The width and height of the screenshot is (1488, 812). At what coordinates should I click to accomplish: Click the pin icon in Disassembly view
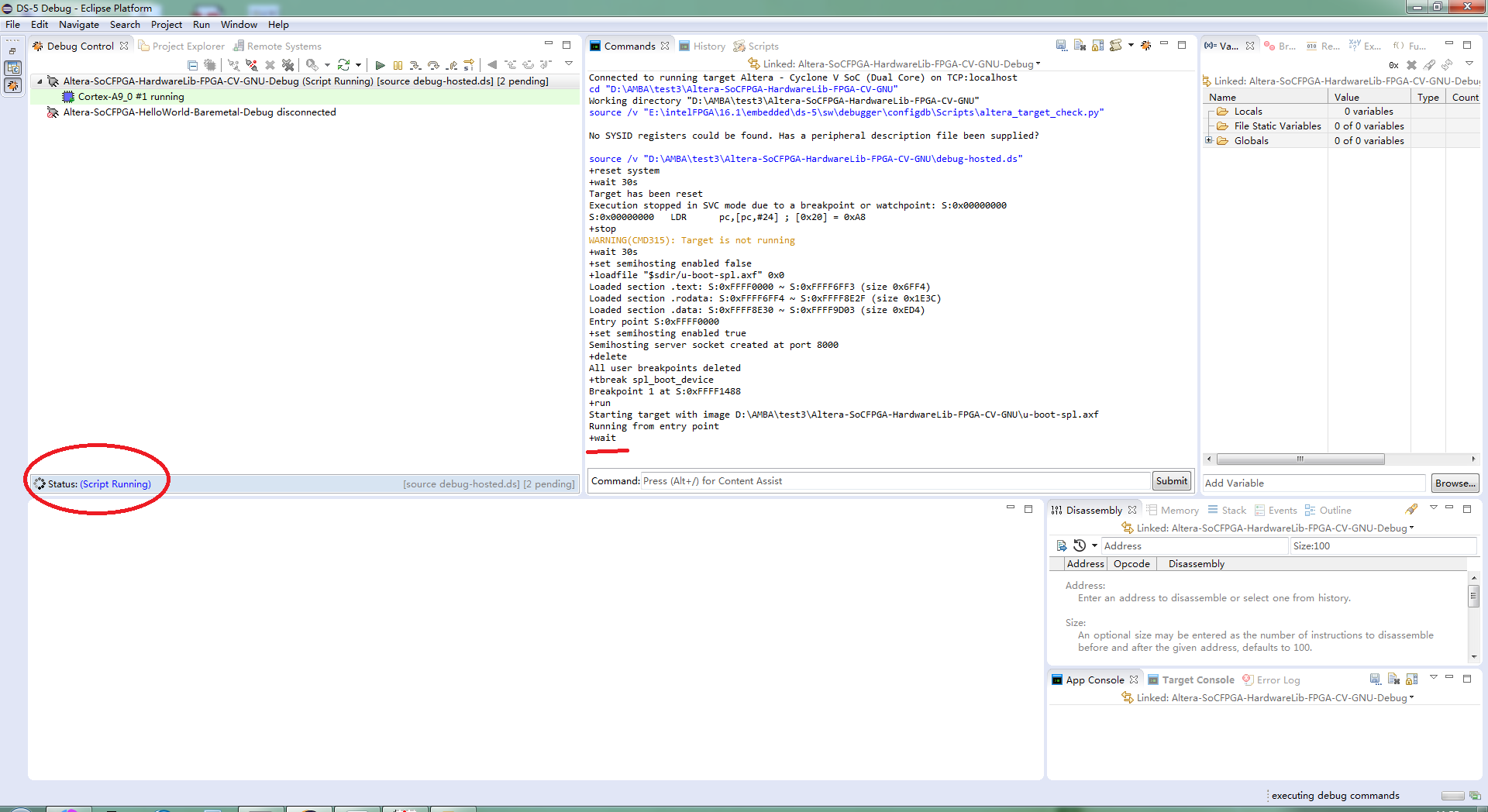(x=1411, y=509)
